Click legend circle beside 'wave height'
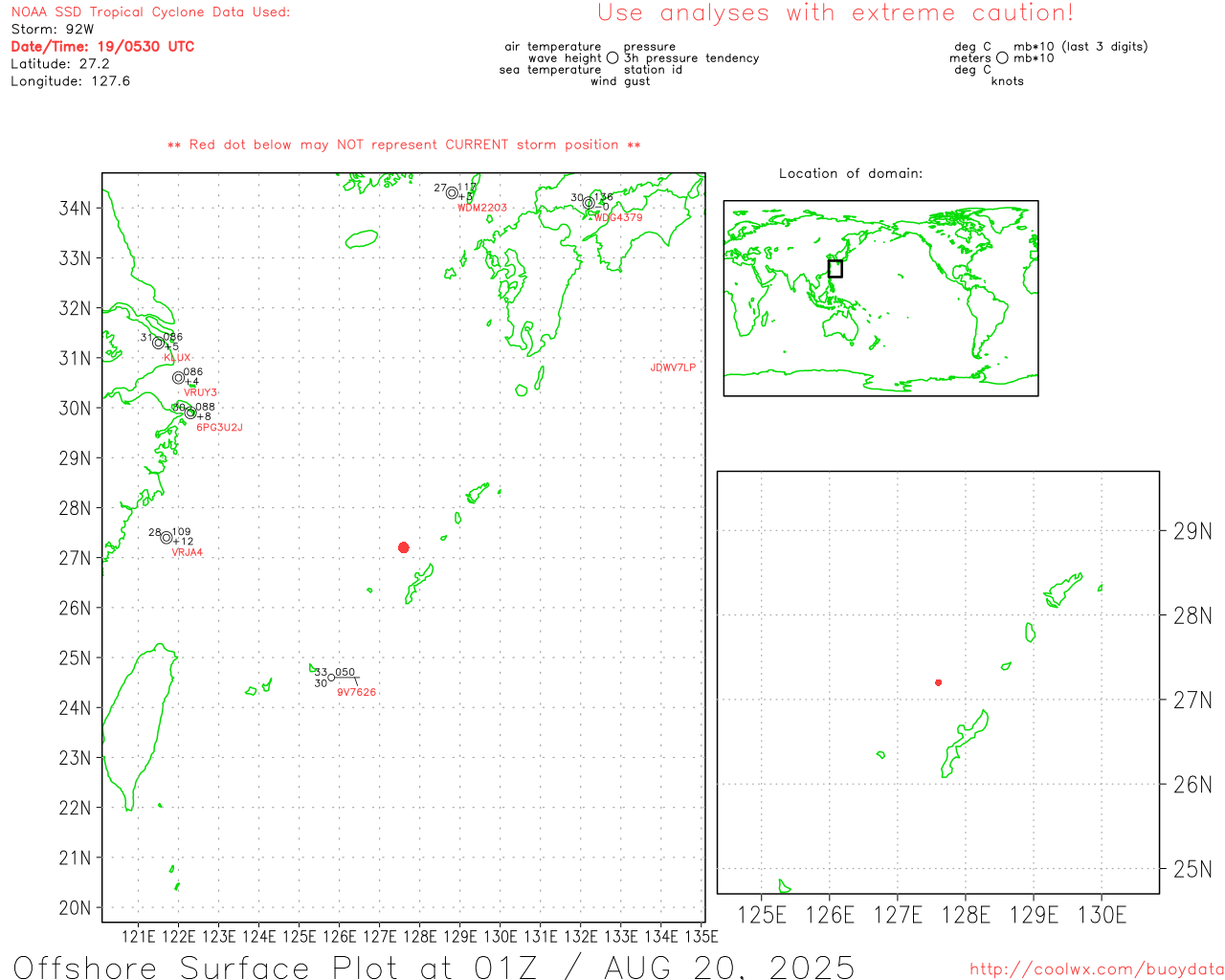 coord(612,58)
